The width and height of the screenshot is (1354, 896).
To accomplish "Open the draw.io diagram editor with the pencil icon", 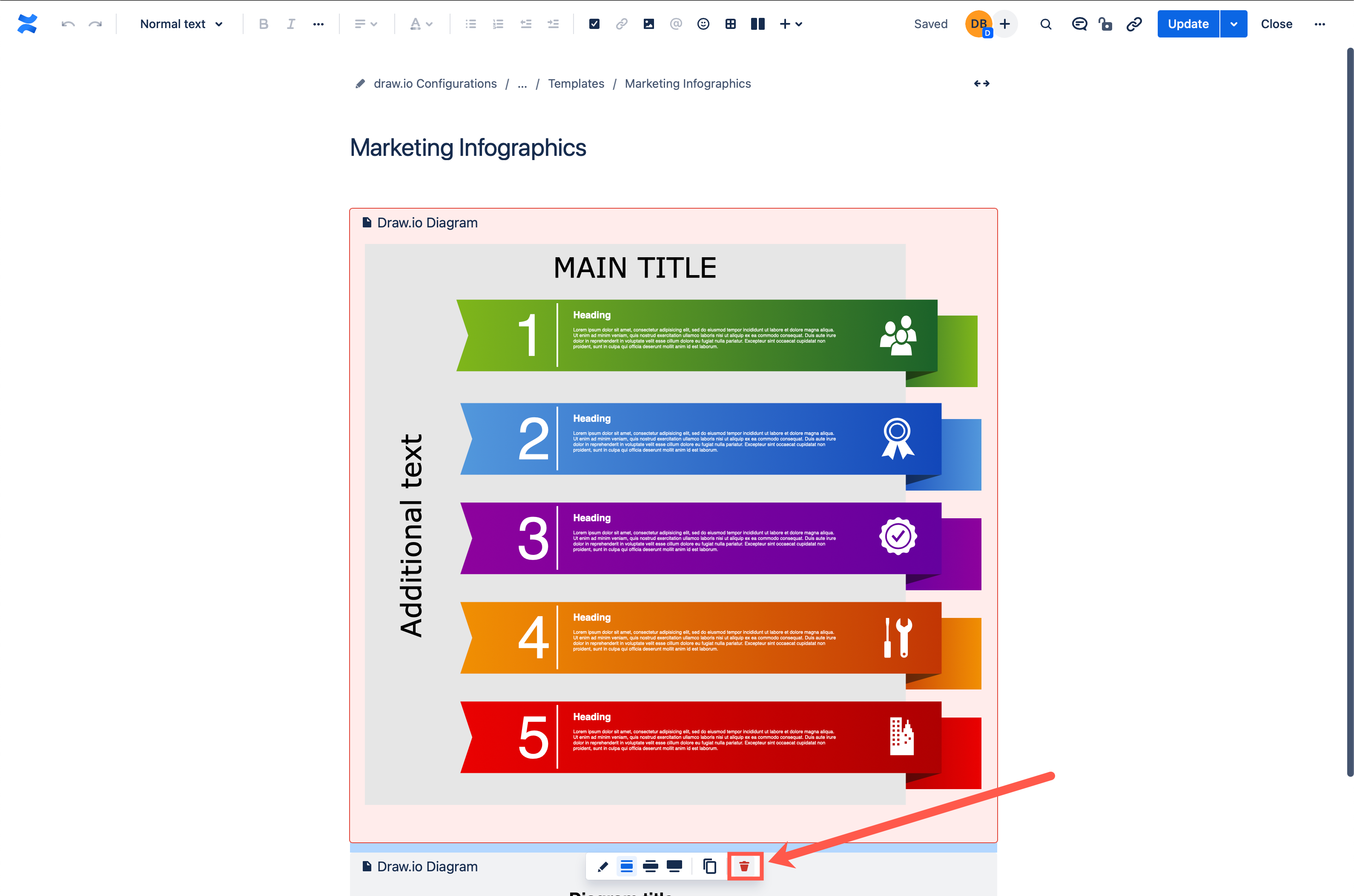I will [x=603, y=866].
